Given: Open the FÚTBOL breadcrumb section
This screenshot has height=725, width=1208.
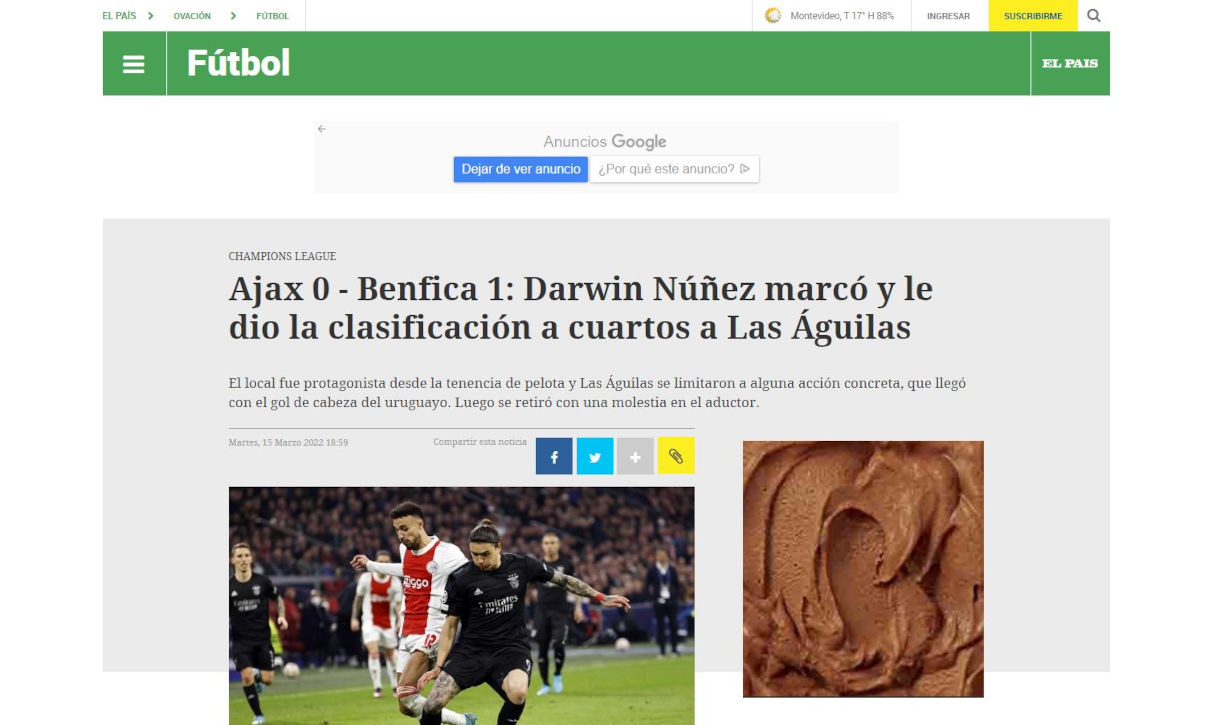Looking at the screenshot, I should tap(272, 16).
